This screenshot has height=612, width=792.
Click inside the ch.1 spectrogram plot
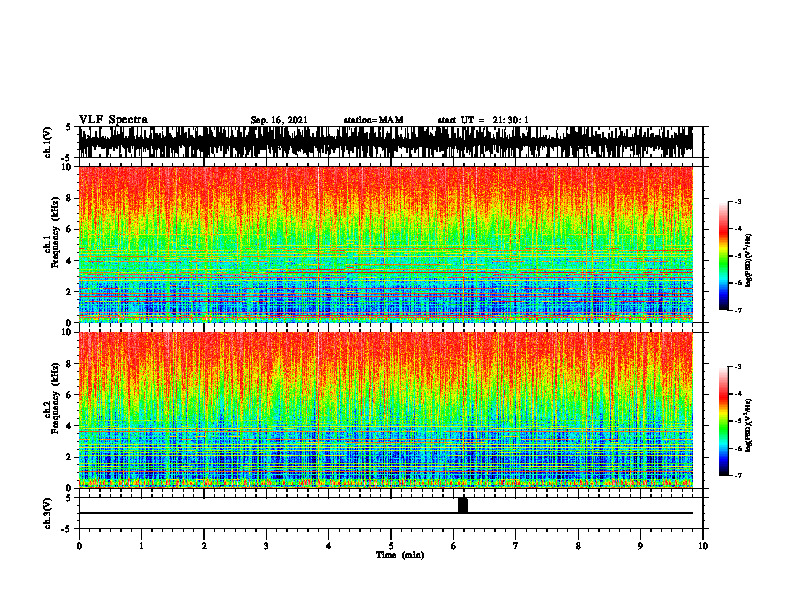(x=385, y=244)
